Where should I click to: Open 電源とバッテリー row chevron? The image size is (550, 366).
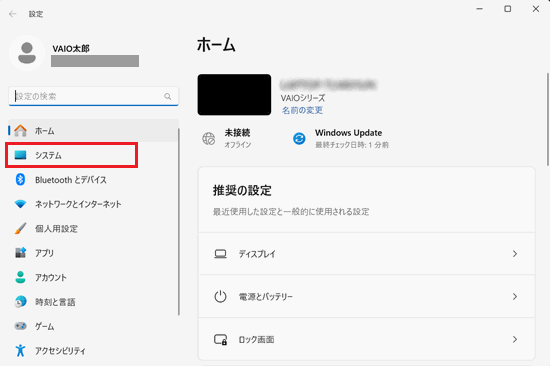[515, 297]
